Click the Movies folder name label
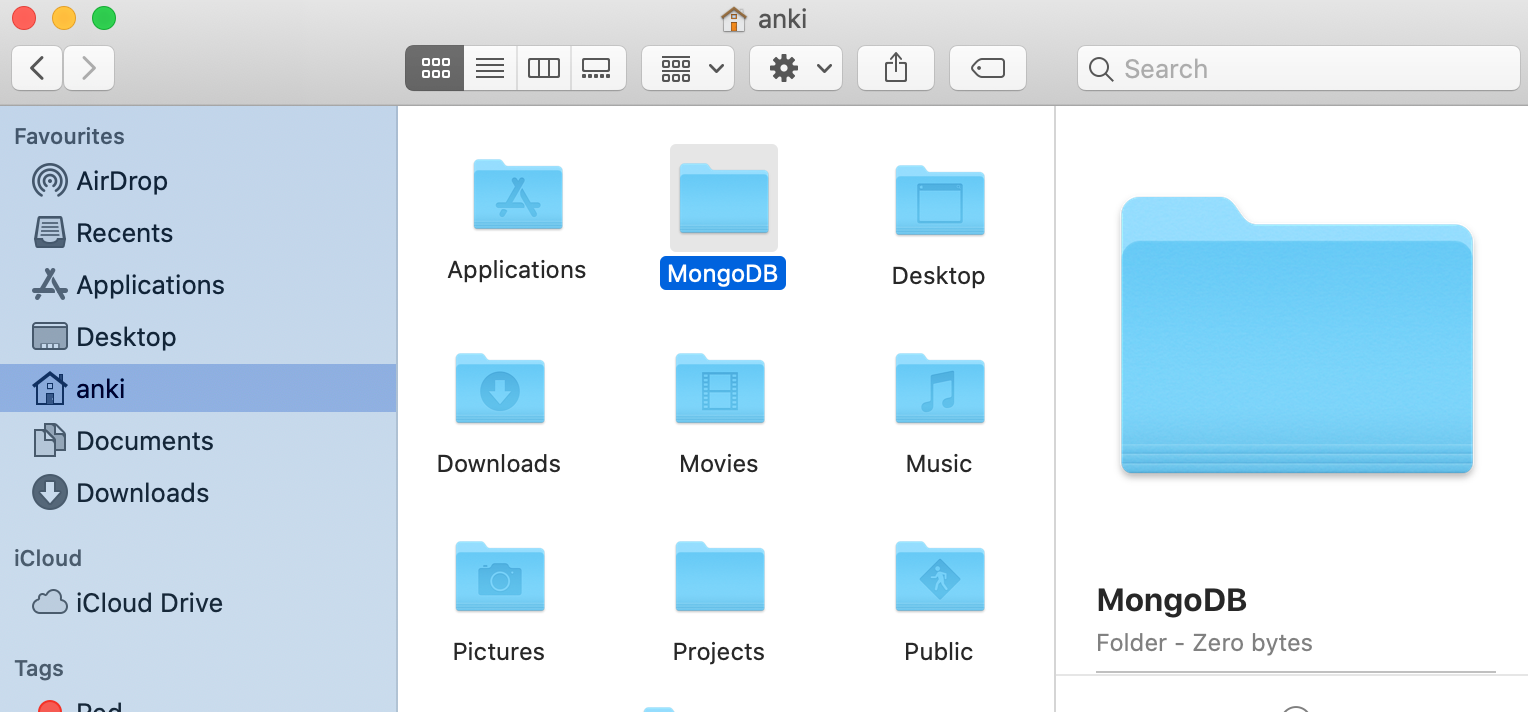The width and height of the screenshot is (1528, 712). click(x=719, y=464)
